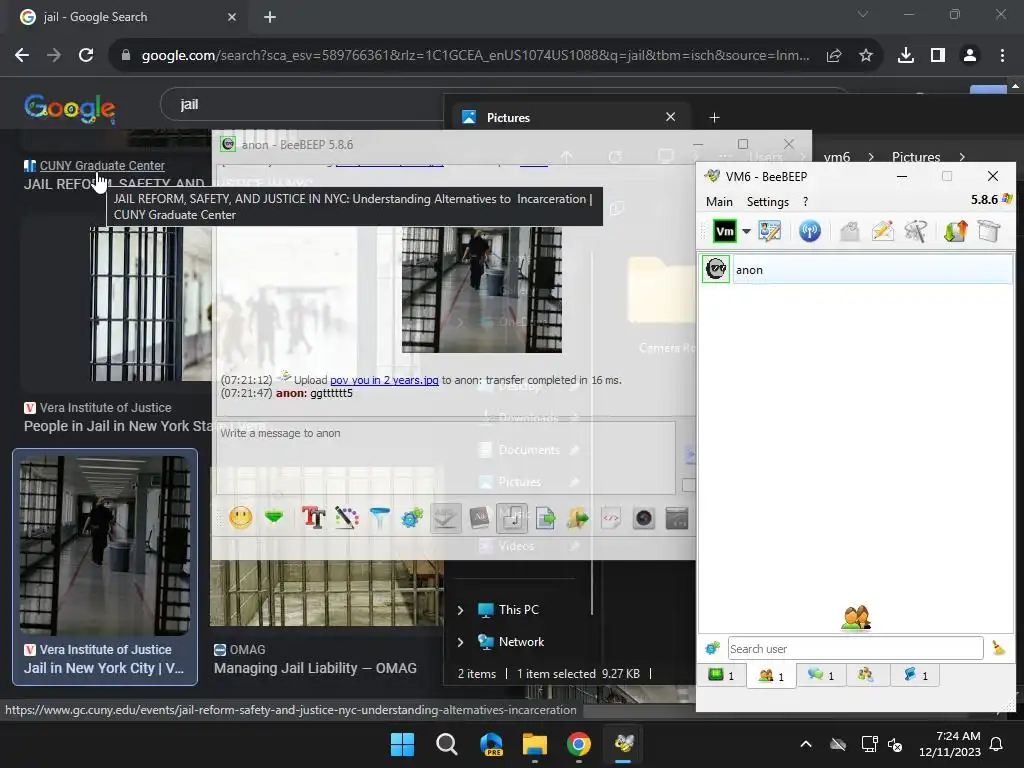Open Managing Jail Liability – OMAG result

[315, 668]
